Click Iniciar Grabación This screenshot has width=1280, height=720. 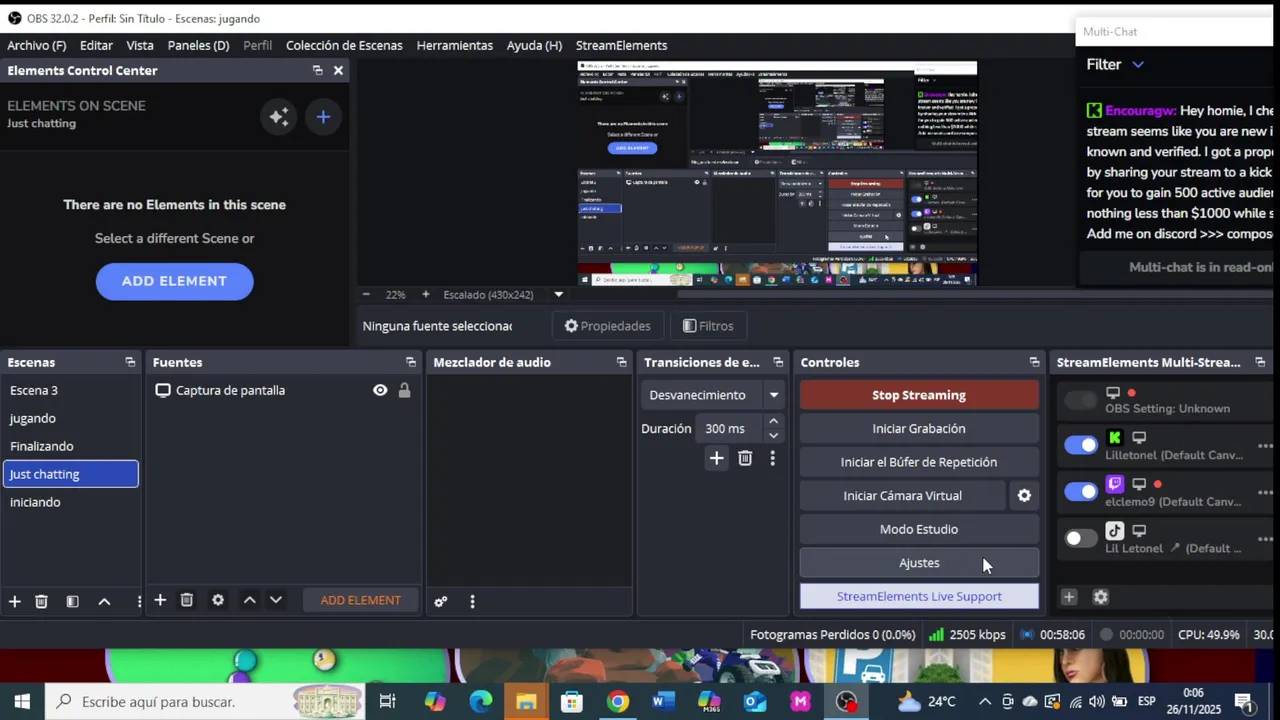(x=919, y=428)
